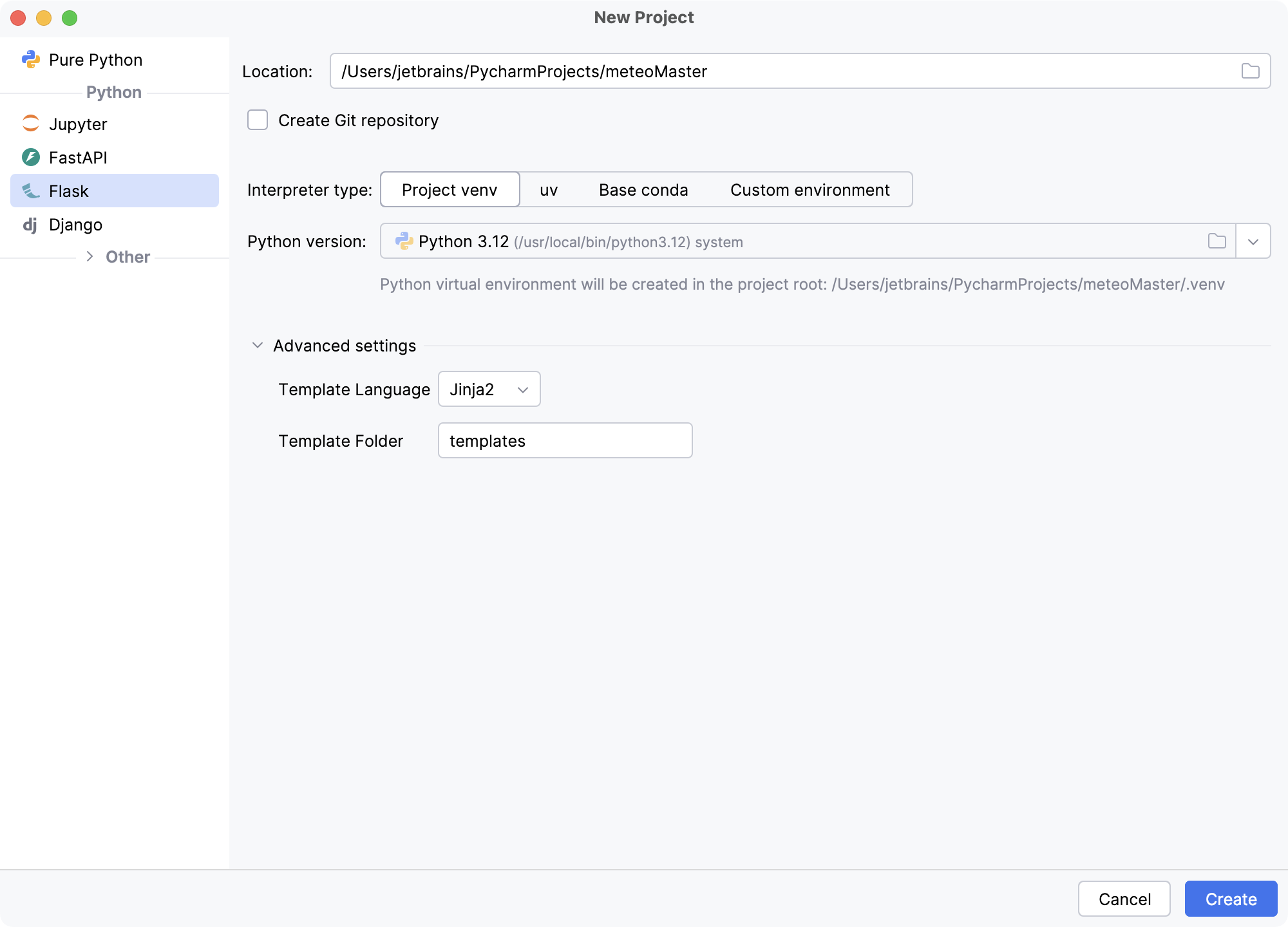Screen dimensions: 1288x927
Task: Click the Template Folder input field
Action: (565, 440)
